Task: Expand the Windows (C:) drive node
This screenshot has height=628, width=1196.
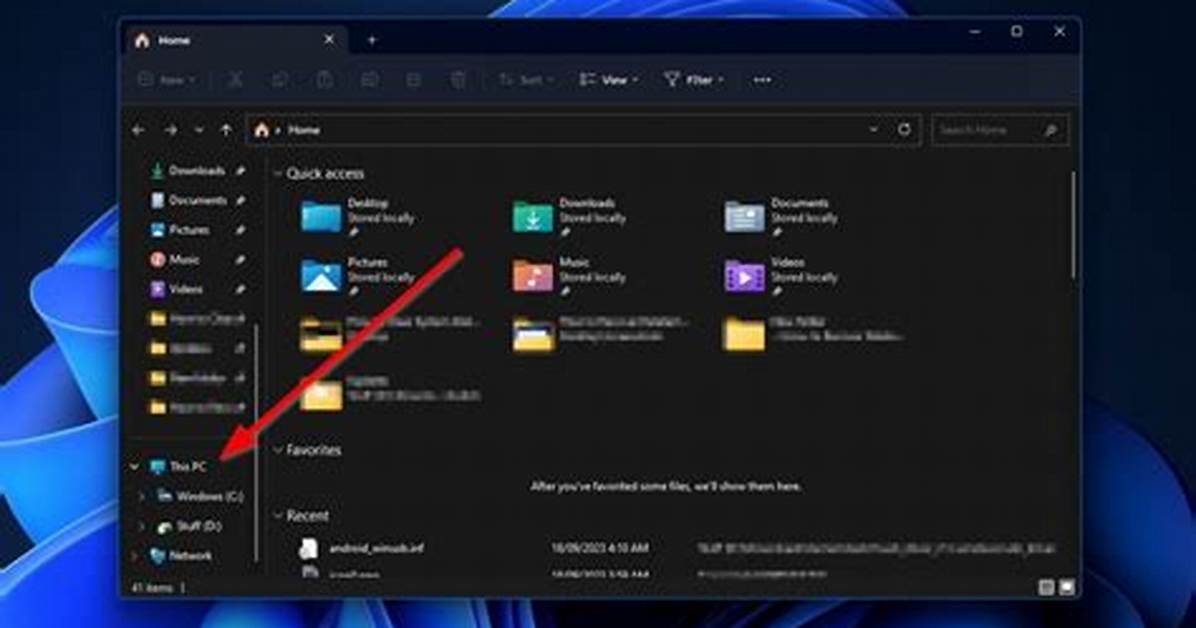Action: pos(142,497)
